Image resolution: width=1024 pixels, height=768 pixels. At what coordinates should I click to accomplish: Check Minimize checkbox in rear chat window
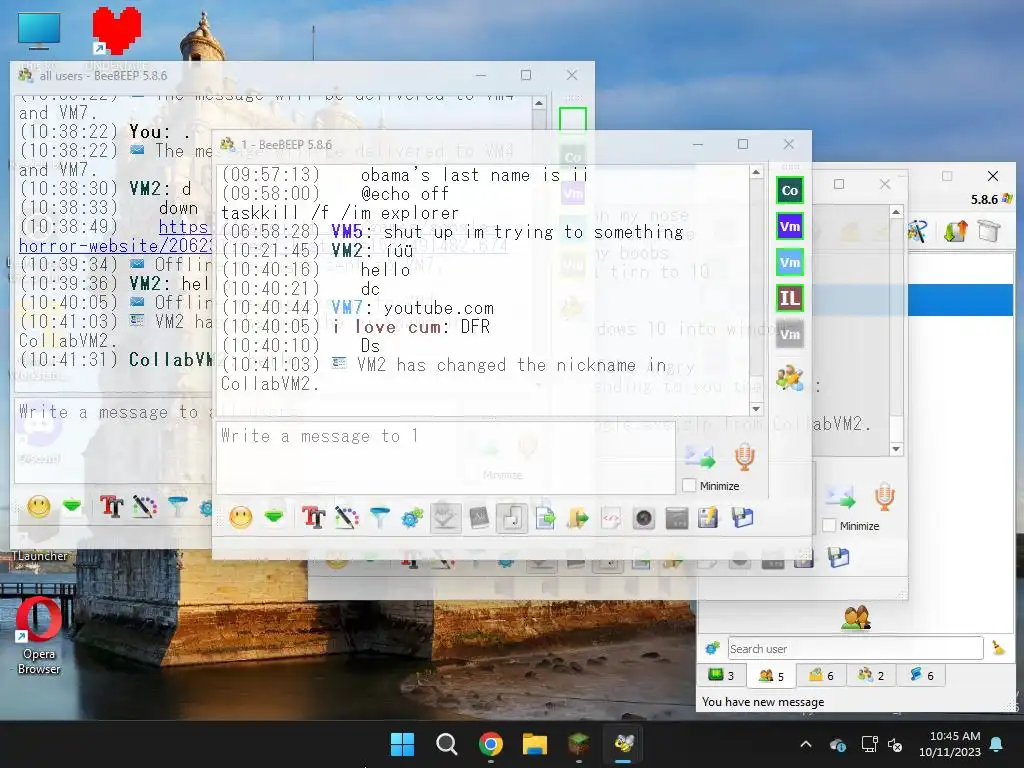point(829,525)
